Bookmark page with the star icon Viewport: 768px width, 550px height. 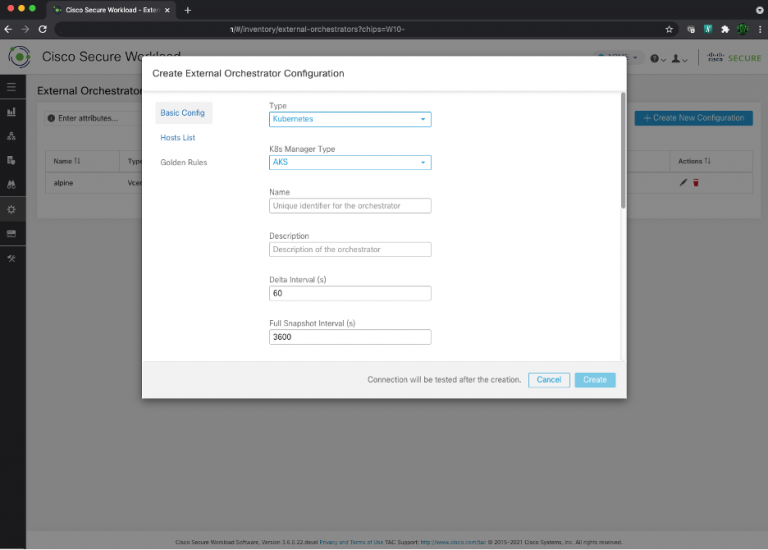668,30
